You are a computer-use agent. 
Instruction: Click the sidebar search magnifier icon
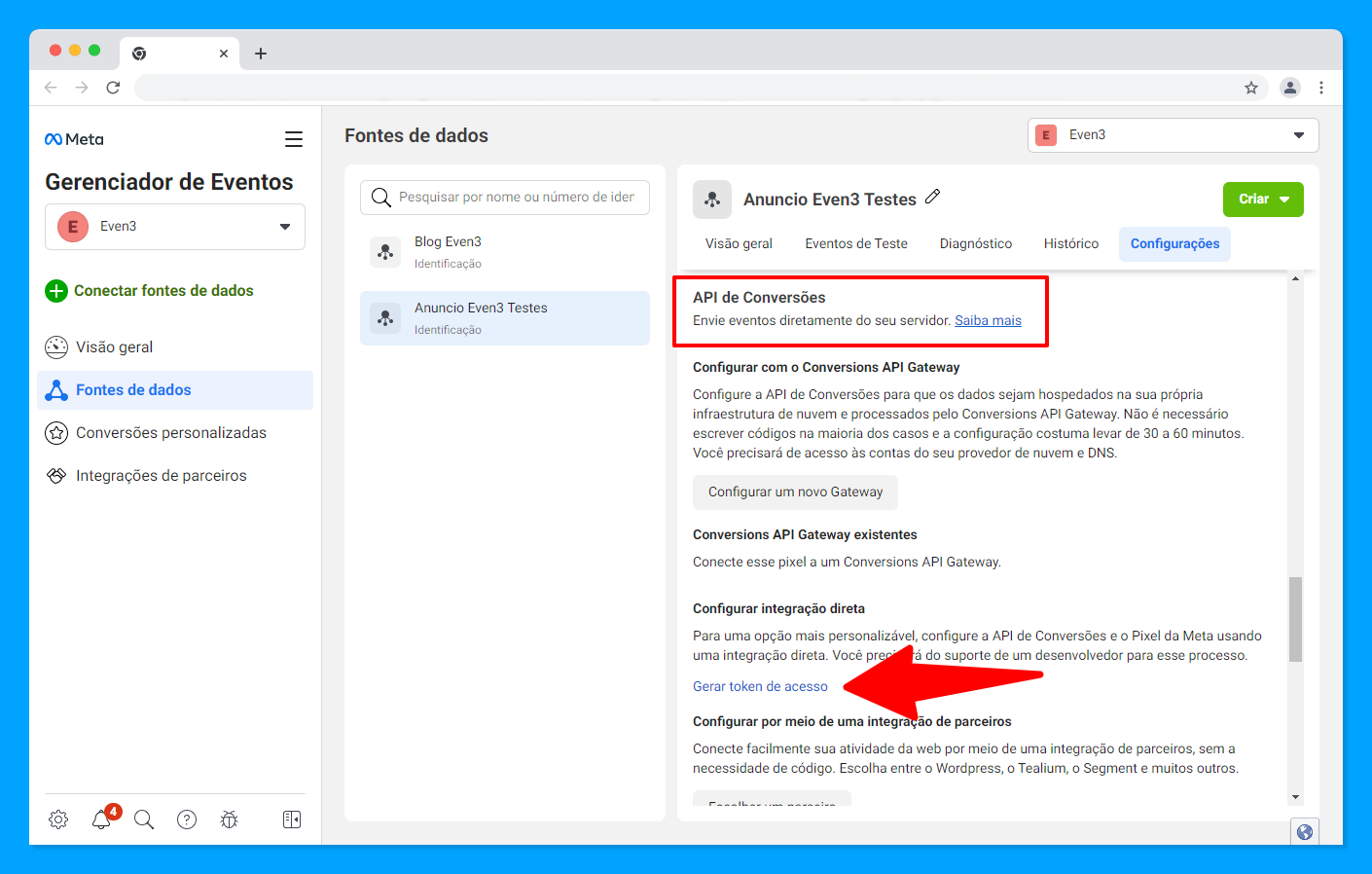point(144,819)
